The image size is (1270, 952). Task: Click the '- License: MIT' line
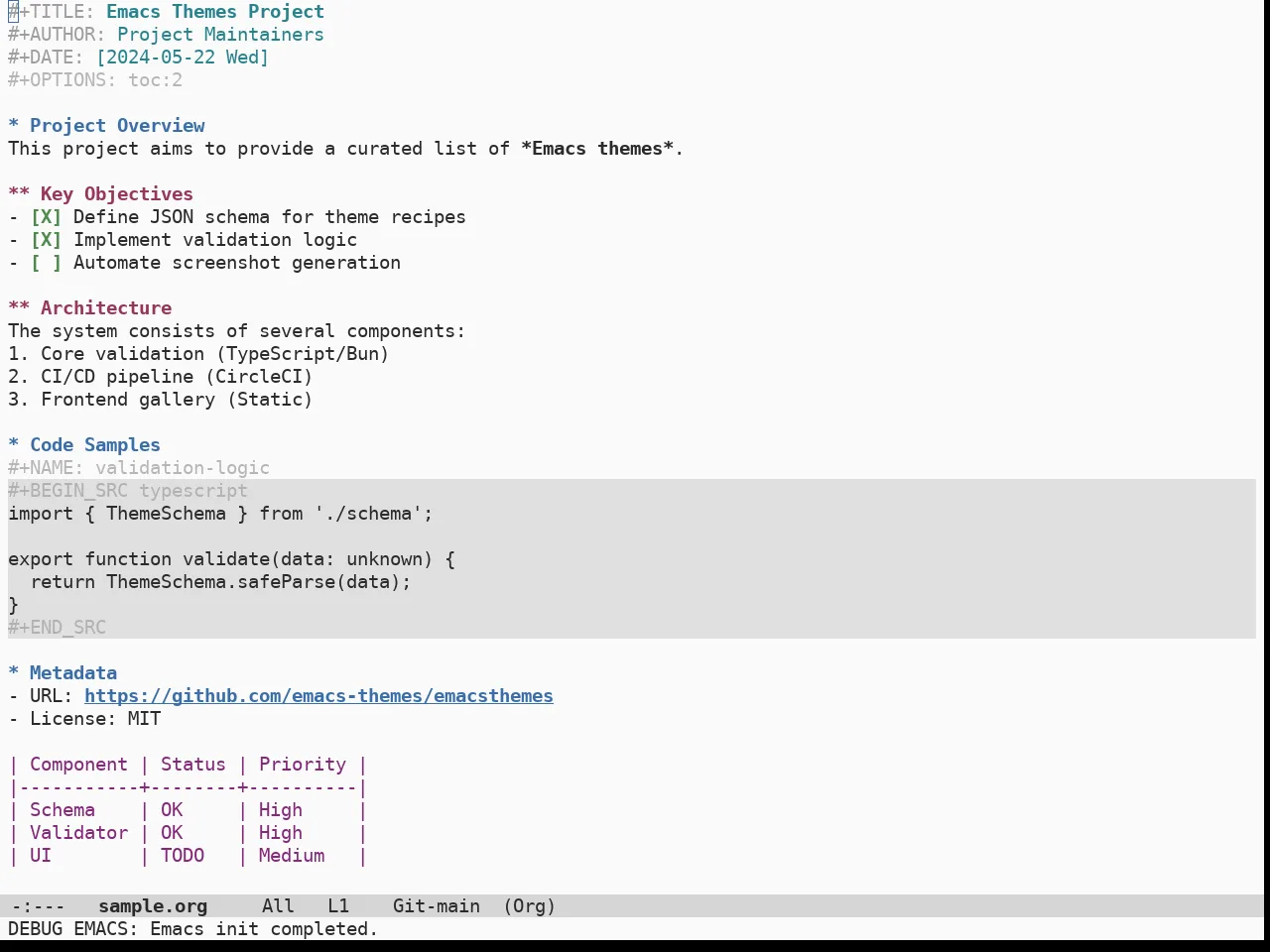(84, 719)
